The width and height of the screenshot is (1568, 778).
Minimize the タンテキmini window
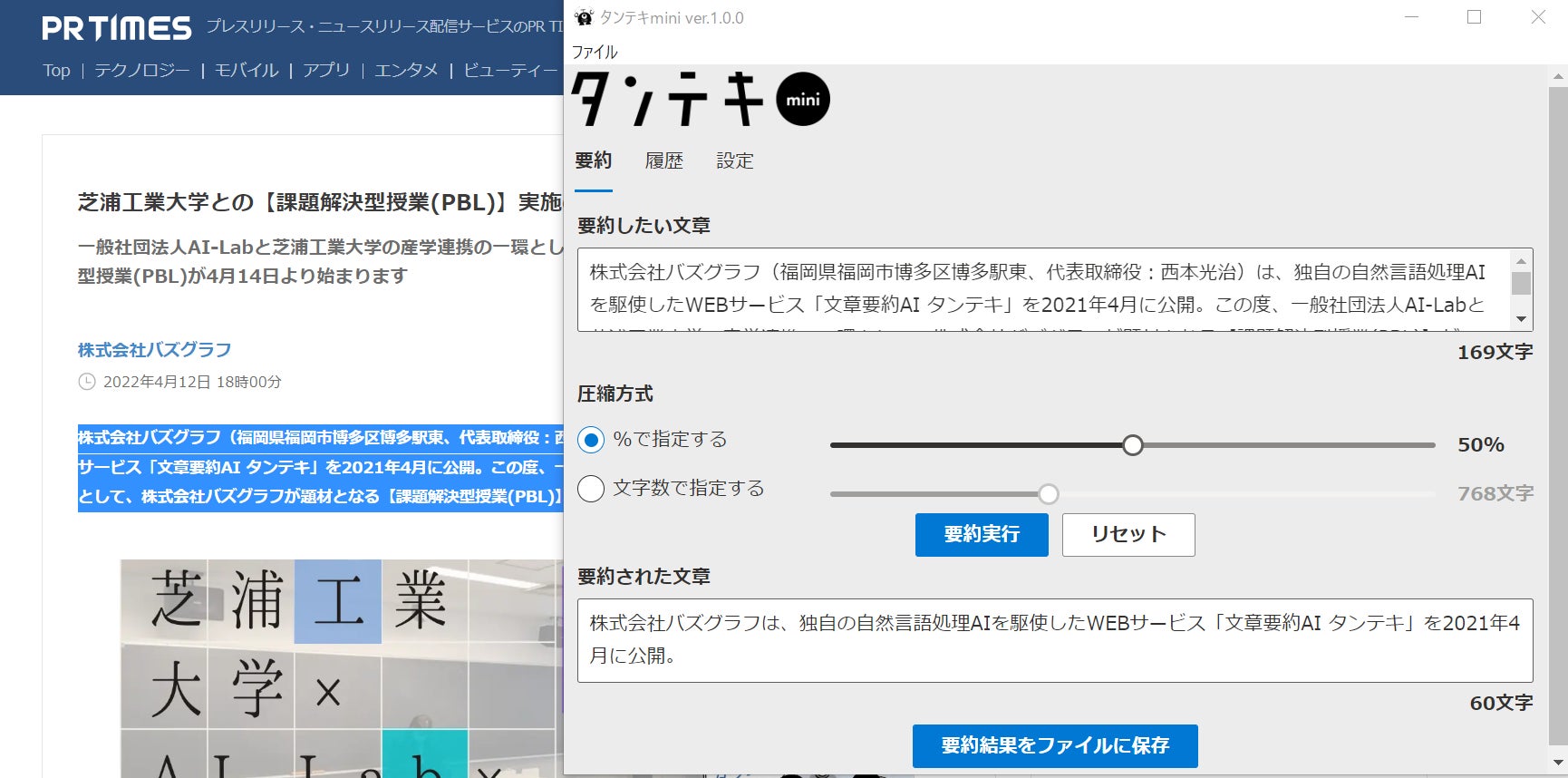[1411, 17]
